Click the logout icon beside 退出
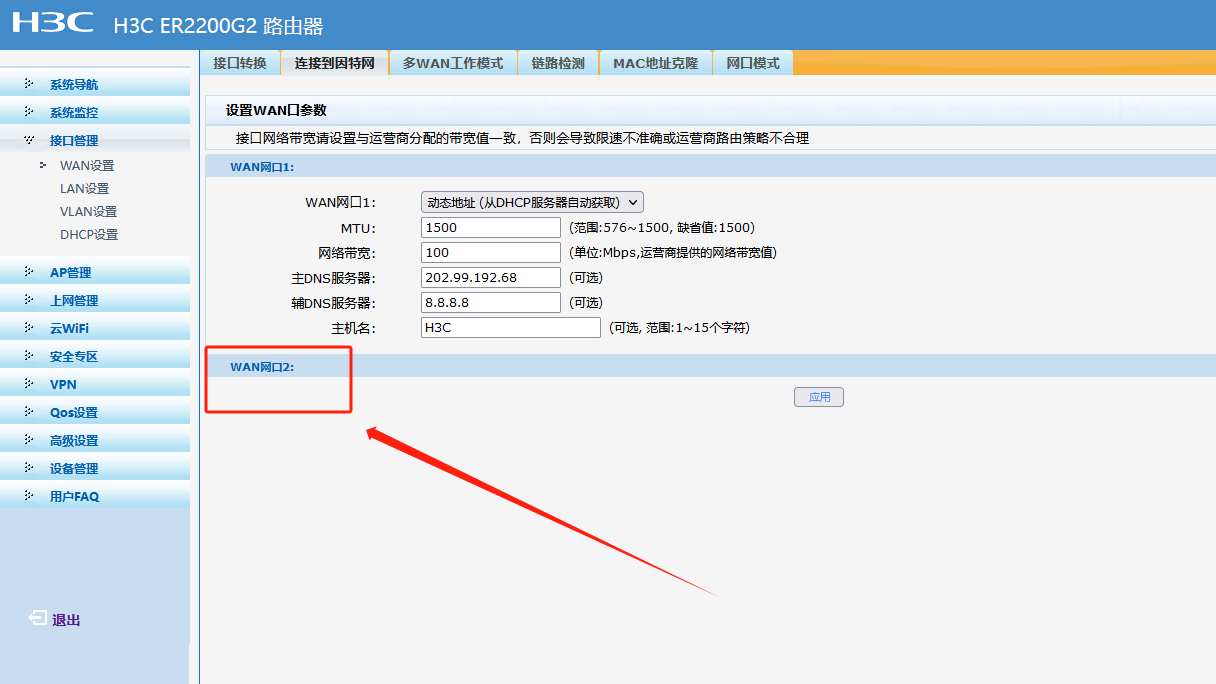1216x684 pixels. 37,619
